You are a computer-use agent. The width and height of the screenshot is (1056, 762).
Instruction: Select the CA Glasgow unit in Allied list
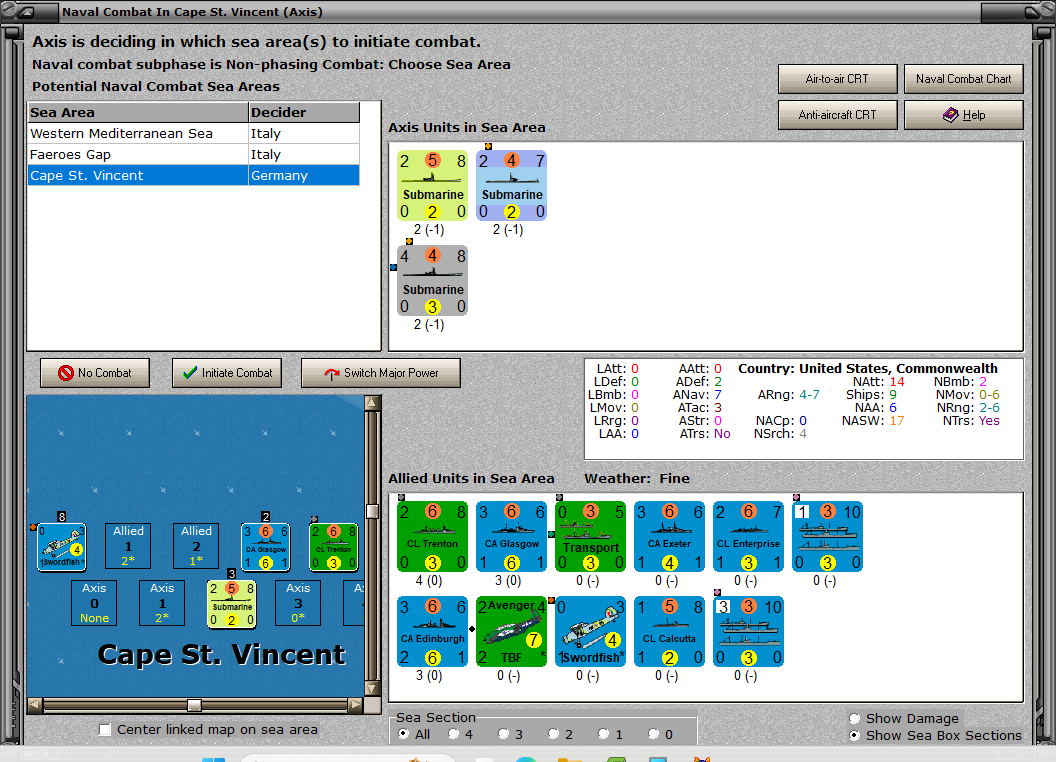[511, 537]
